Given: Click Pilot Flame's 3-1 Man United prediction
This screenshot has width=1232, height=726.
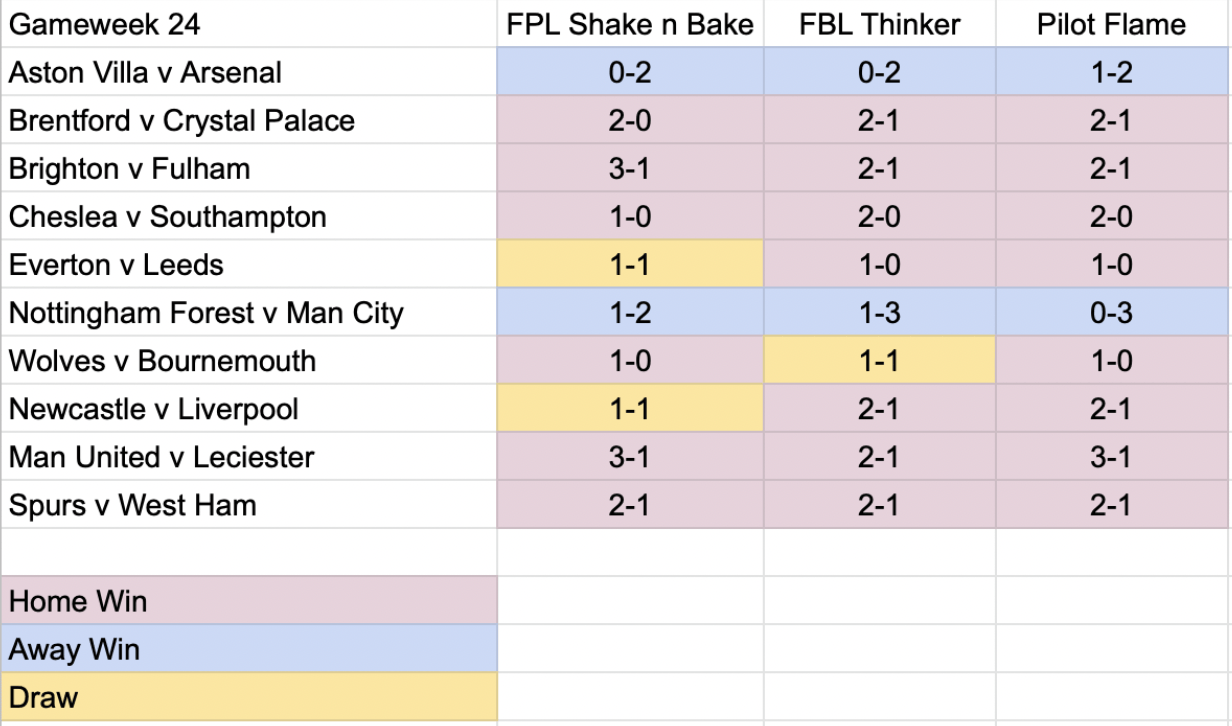Looking at the screenshot, I should click(1112, 456).
